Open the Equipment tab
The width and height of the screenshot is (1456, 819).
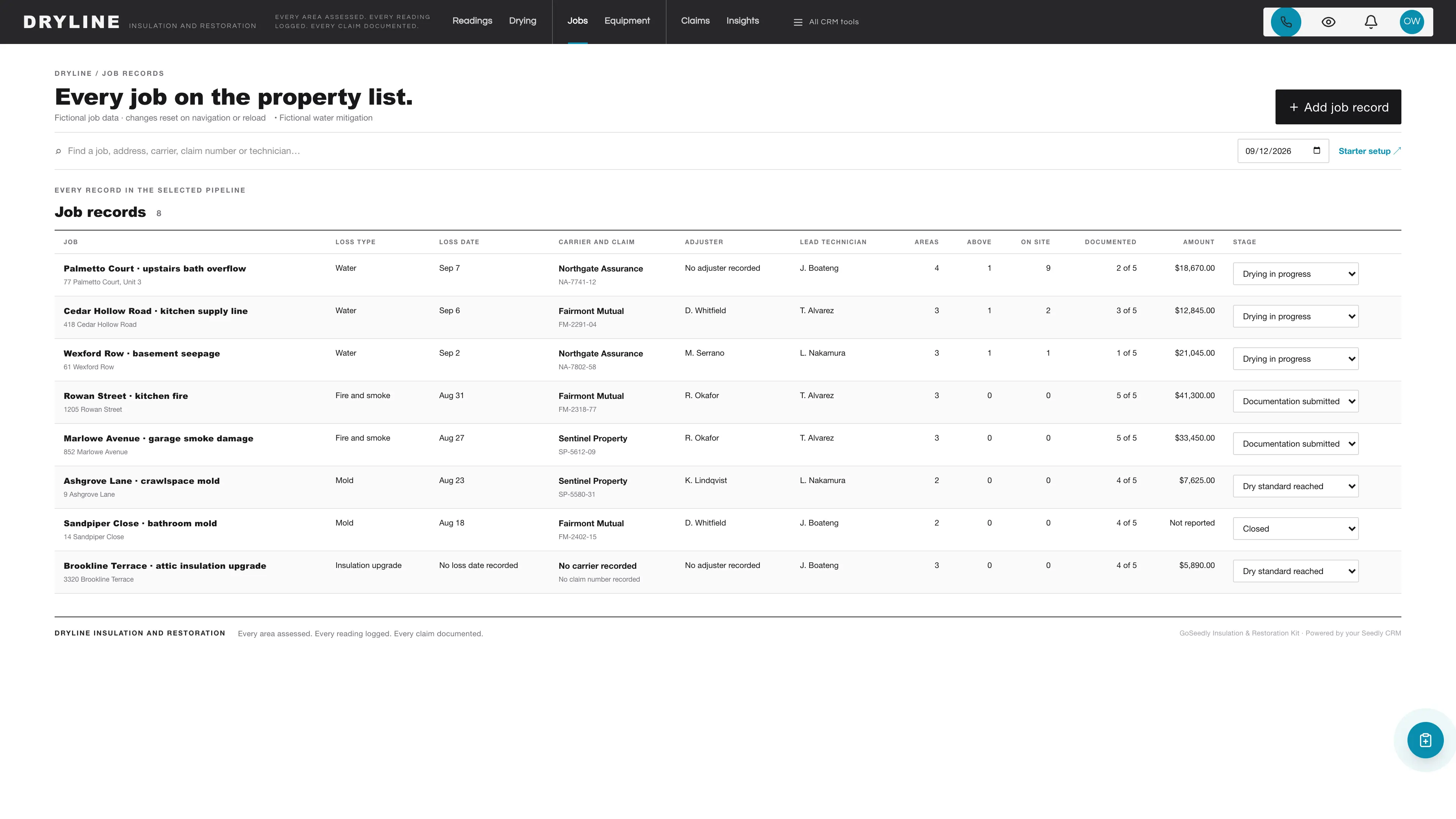click(x=627, y=21)
